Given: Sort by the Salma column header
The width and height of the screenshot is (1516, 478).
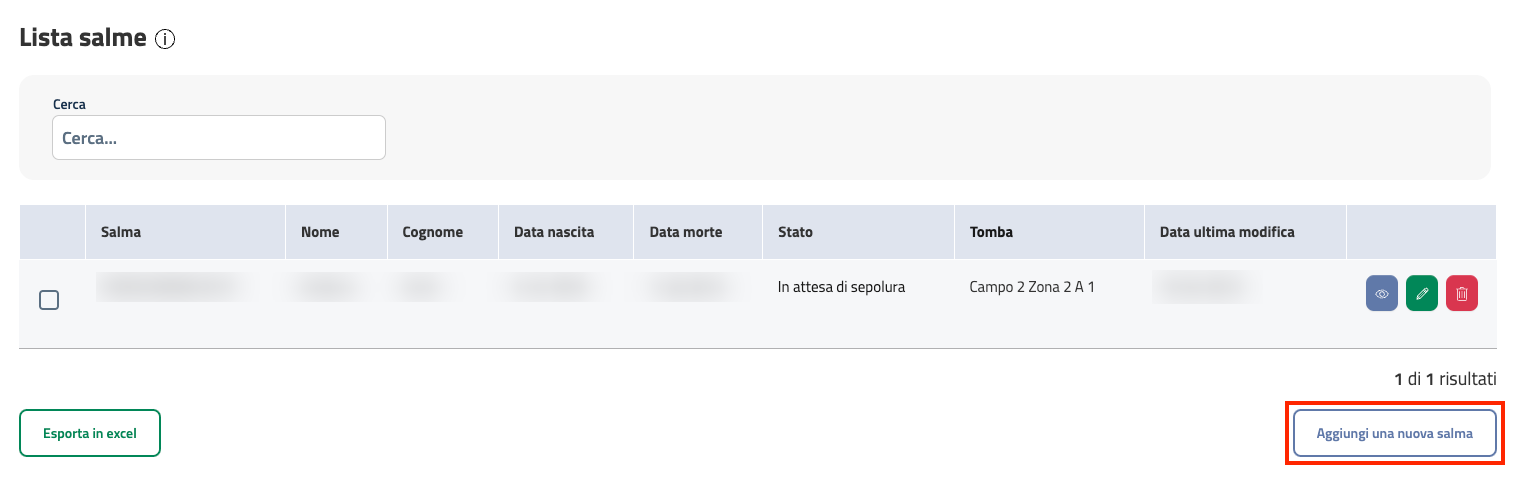Looking at the screenshot, I should [x=121, y=232].
